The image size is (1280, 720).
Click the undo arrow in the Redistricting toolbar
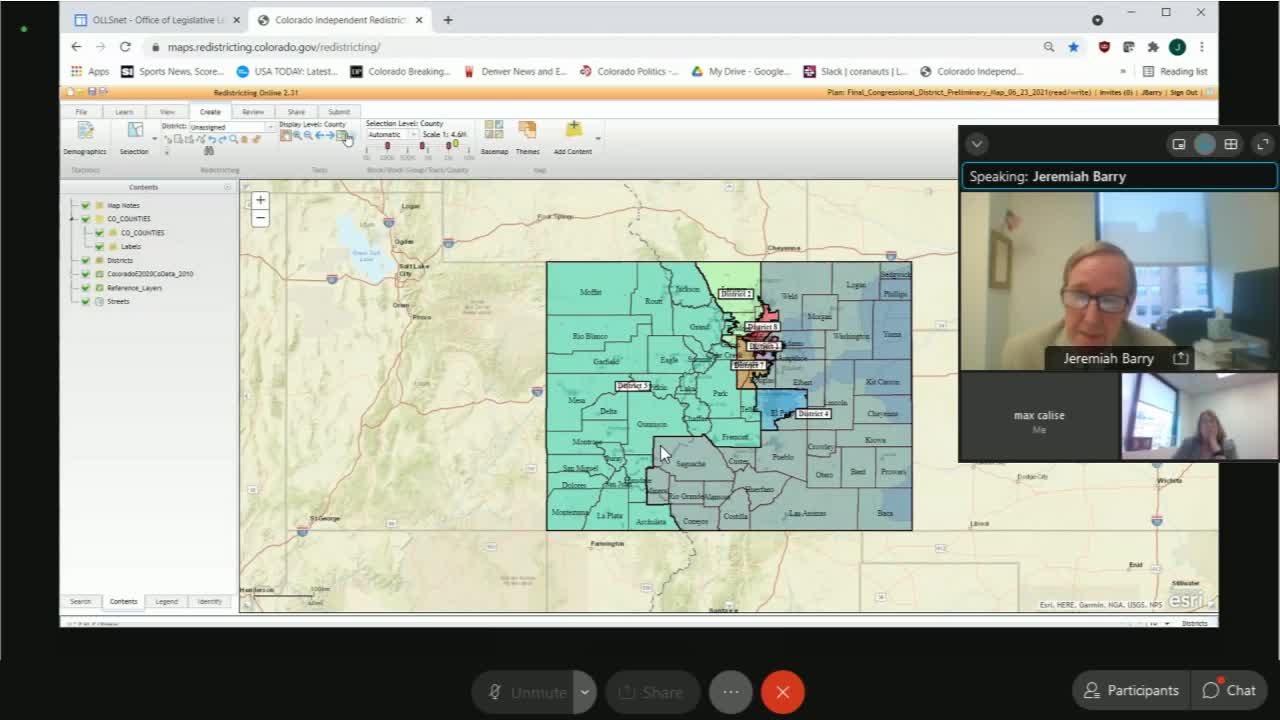point(212,137)
